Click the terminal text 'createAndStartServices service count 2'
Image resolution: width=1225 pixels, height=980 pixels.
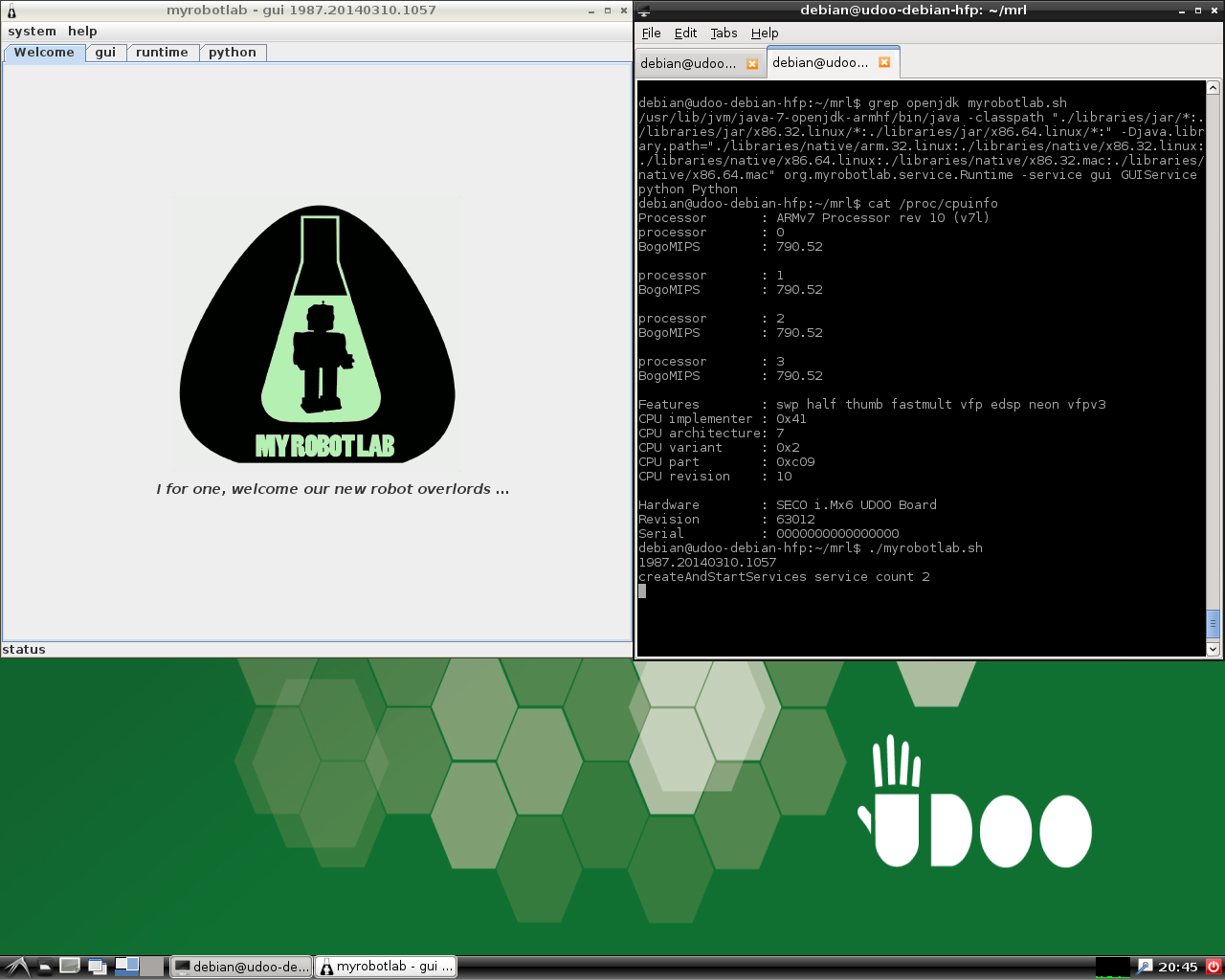click(784, 577)
